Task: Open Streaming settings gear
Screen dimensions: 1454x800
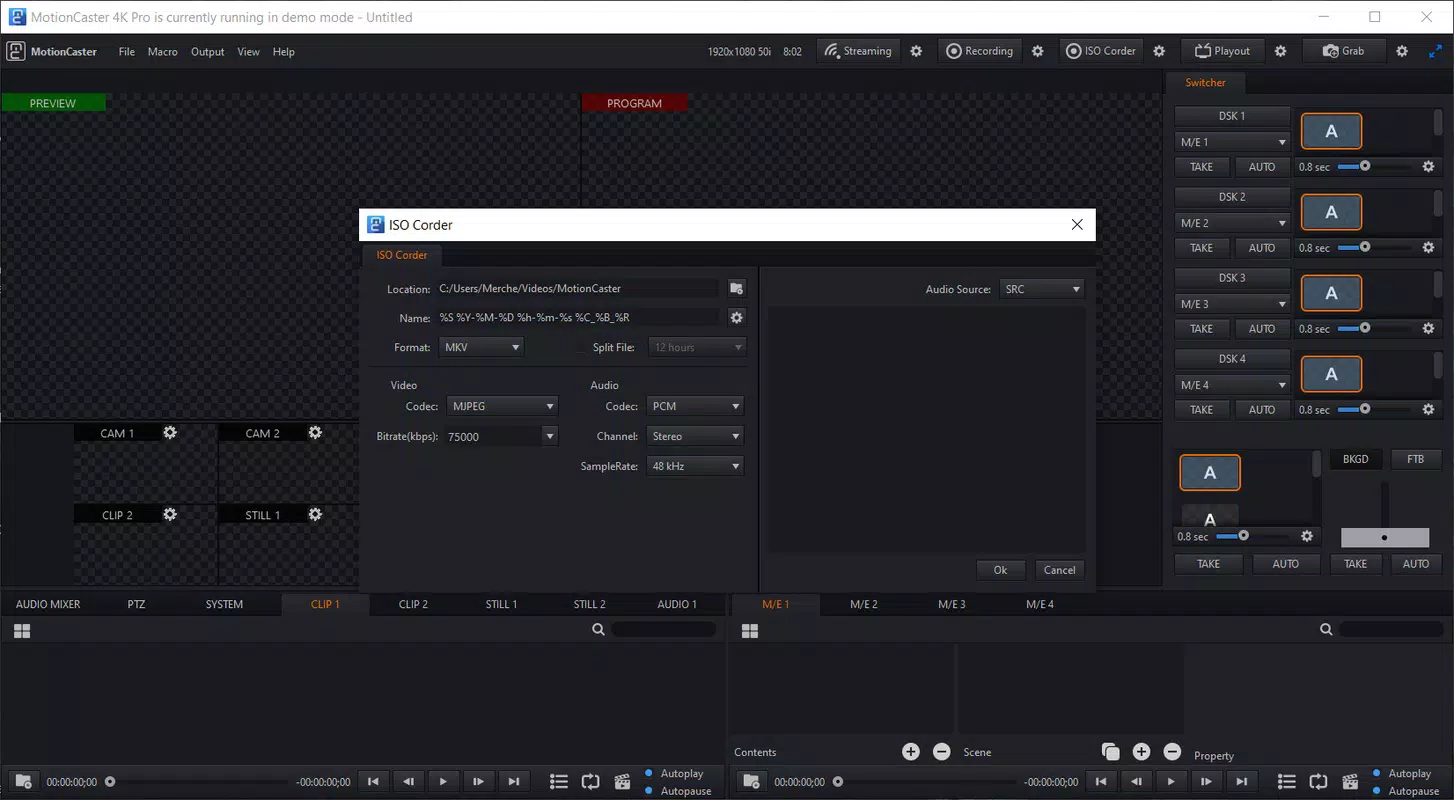Action: click(916, 51)
